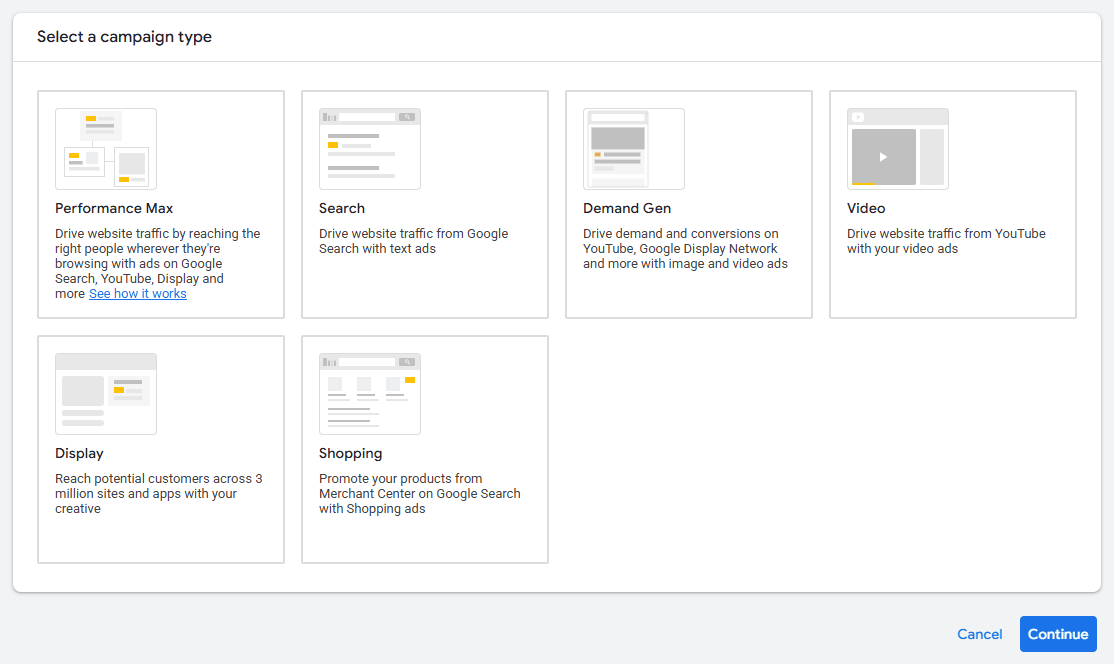Select the Demand Gen campaign illustration
This screenshot has width=1114, height=664.
634,149
